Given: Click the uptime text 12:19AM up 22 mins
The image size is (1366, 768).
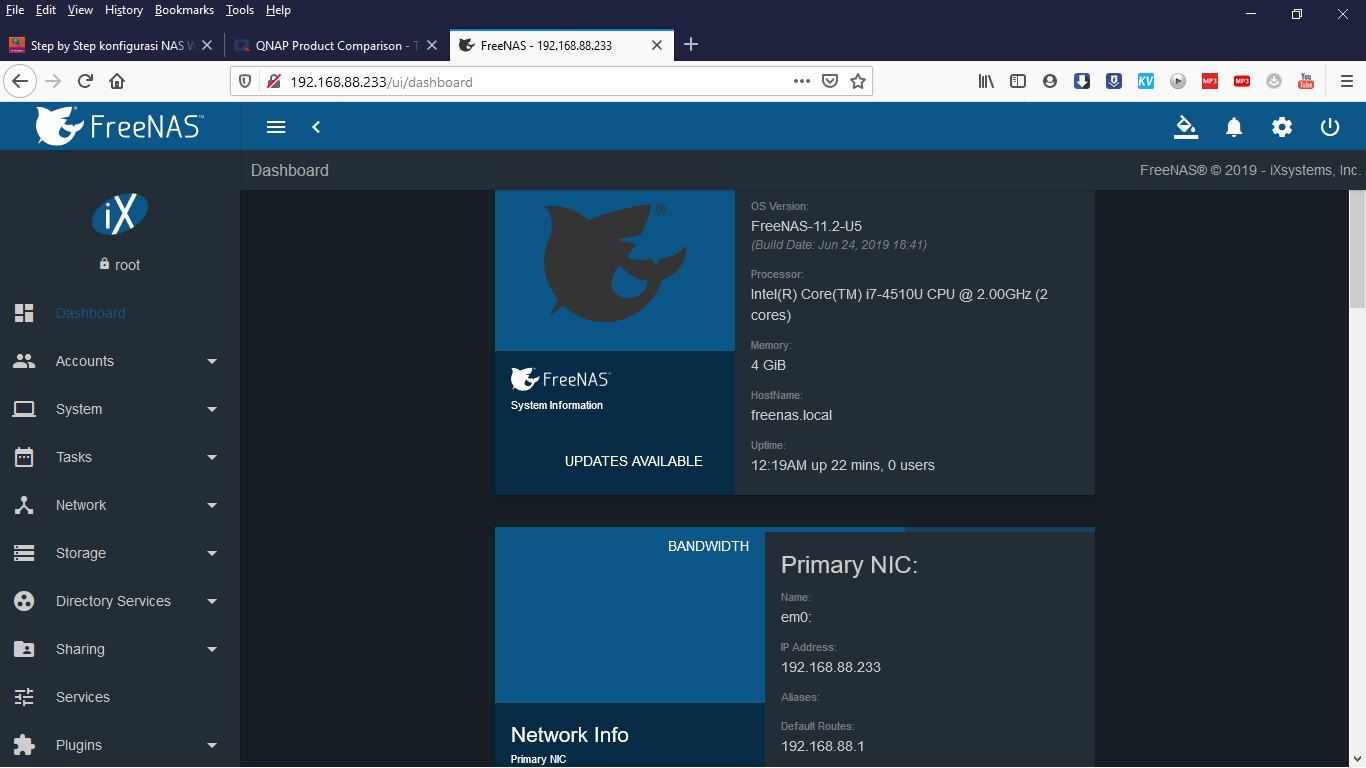Looking at the screenshot, I should point(843,465).
